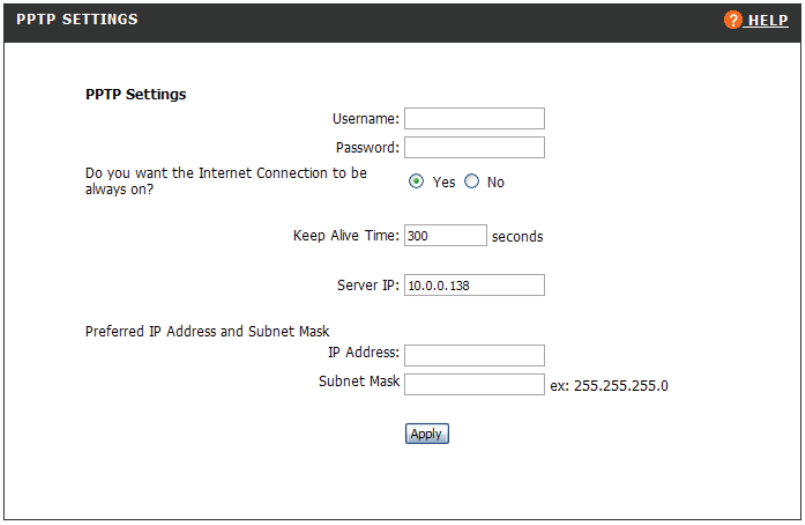Click the Preferred IP Address and Subnet Mask heading

208,331
